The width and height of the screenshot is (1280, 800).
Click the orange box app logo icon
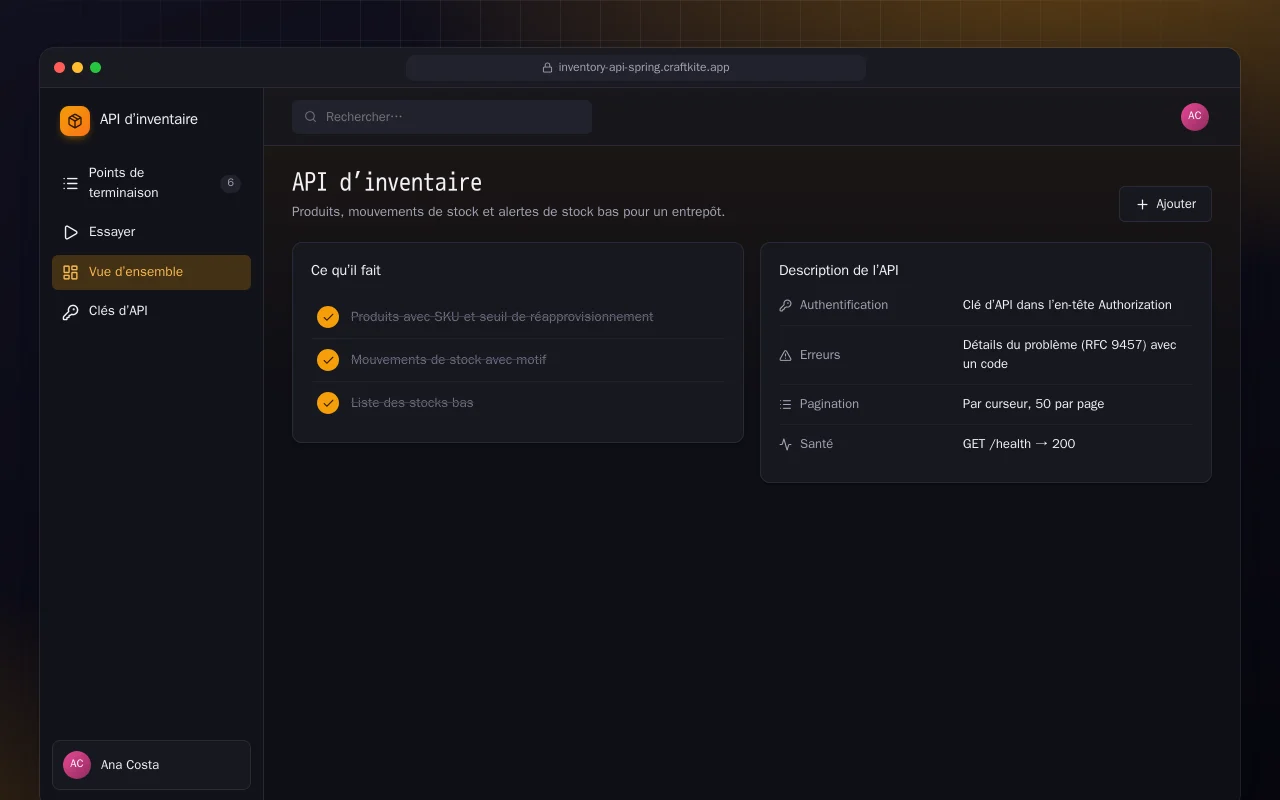(75, 121)
